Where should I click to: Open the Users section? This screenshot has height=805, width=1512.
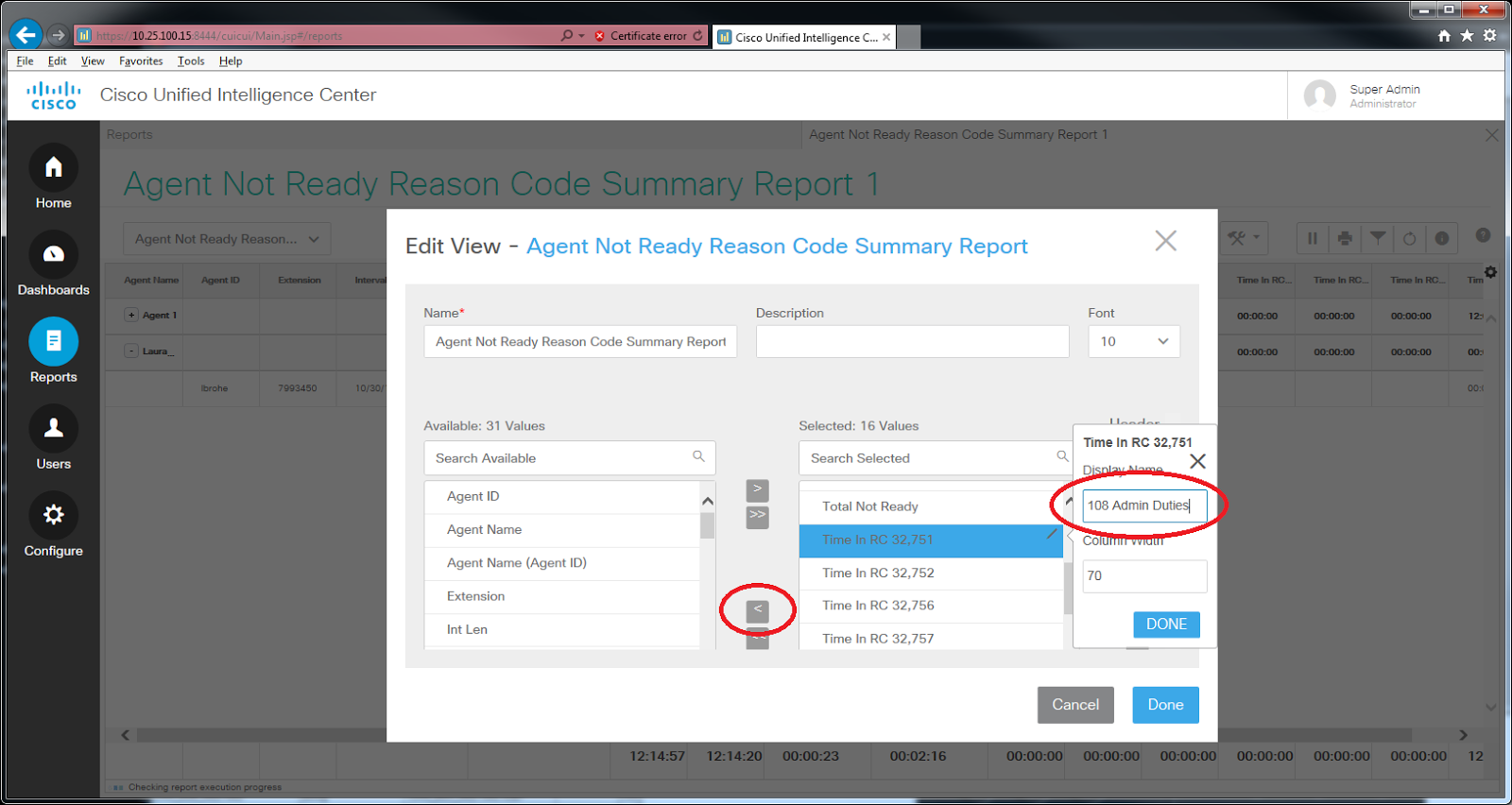coord(54,428)
